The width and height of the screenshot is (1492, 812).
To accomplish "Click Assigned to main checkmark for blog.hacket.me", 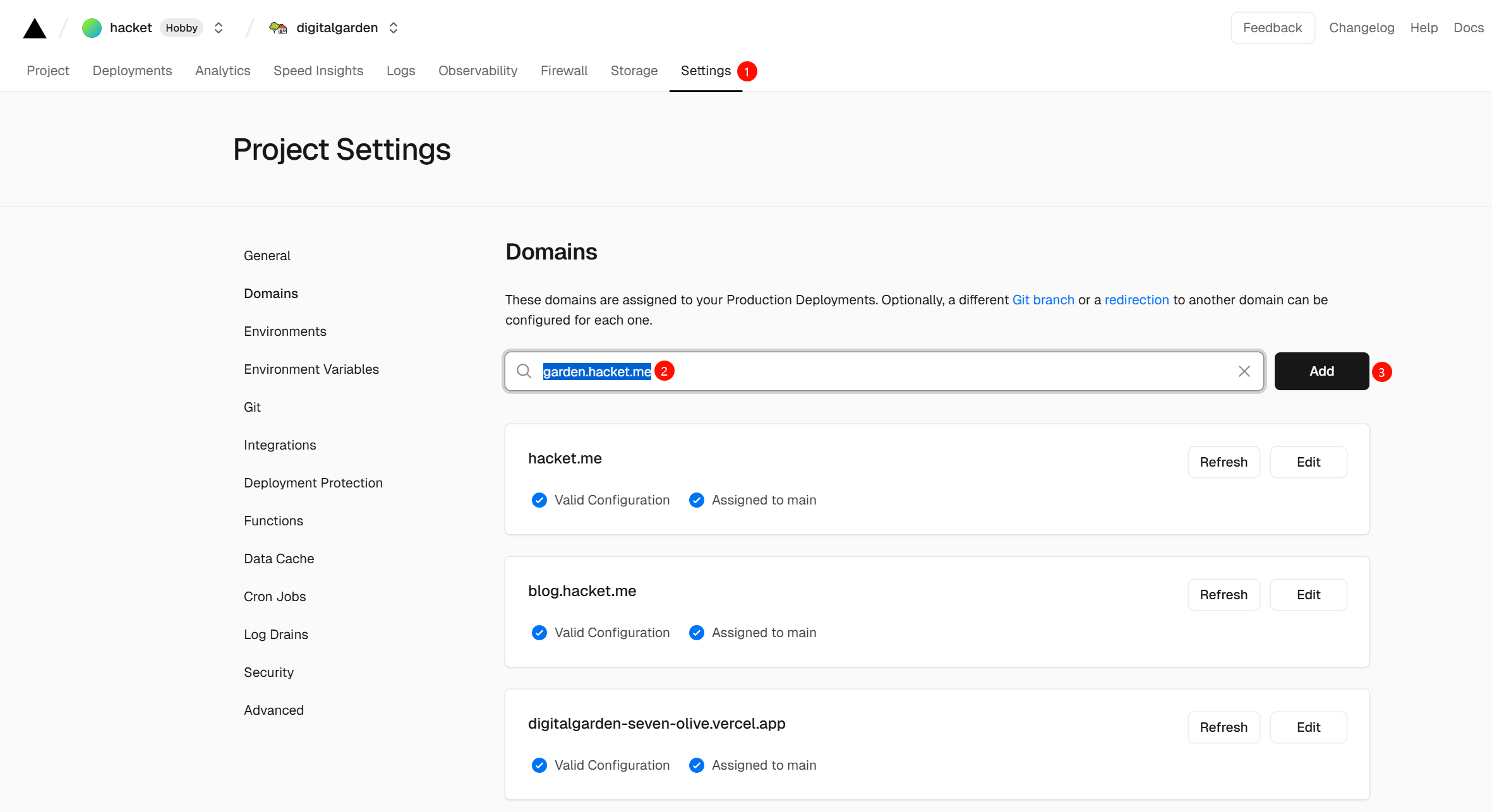I will click(x=696, y=633).
